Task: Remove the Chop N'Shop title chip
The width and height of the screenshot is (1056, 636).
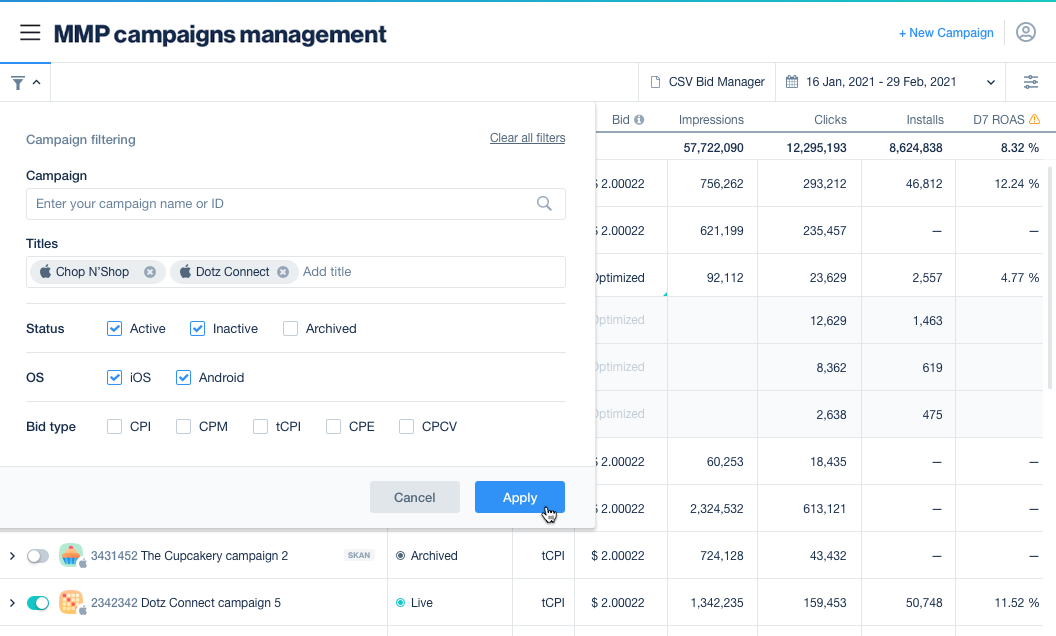Action: click(150, 272)
